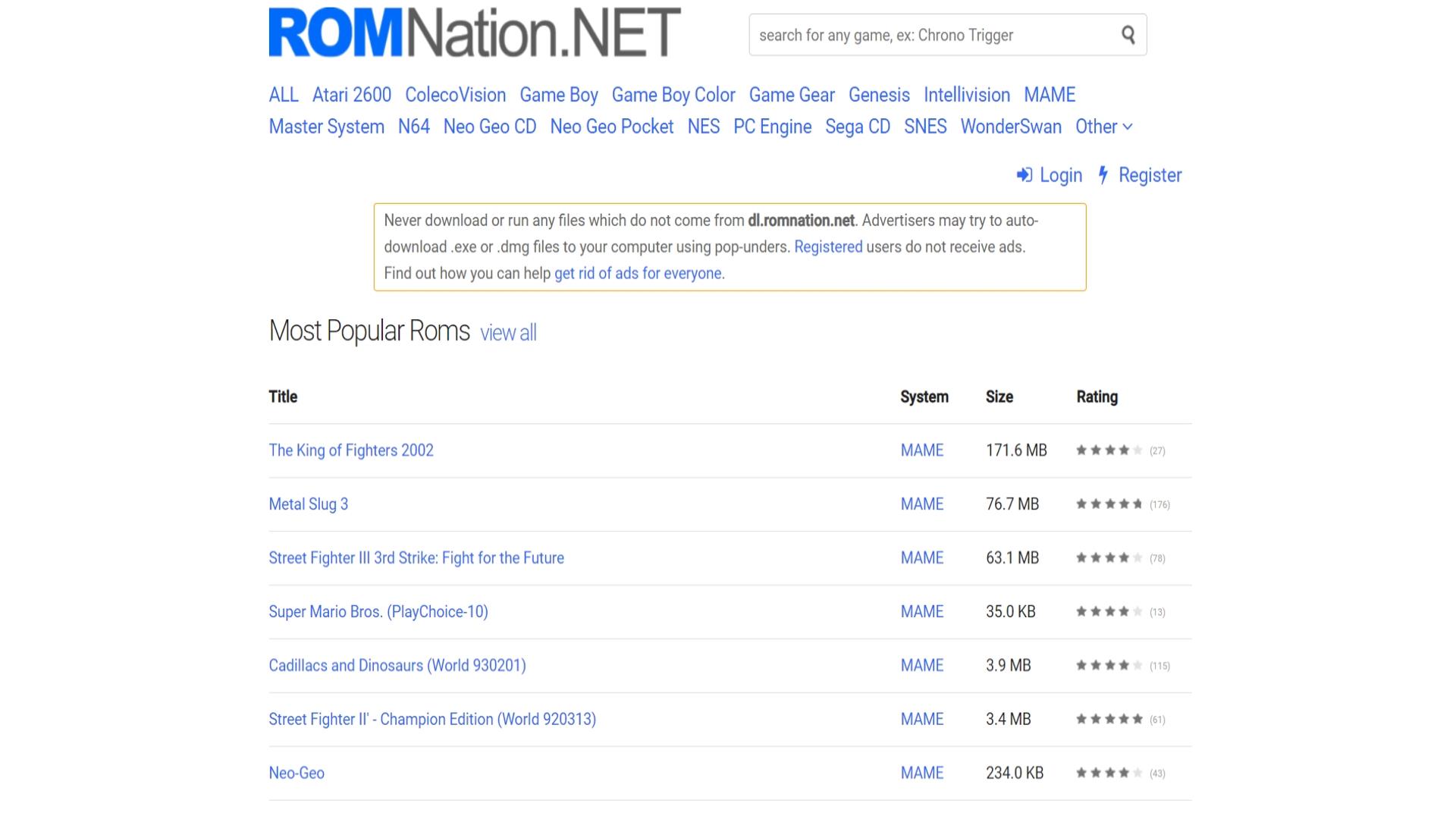Screen dimensions: 1456x819
Task: Click MAME system in Street Fighter III row
Action: click(x=921, y=558)
